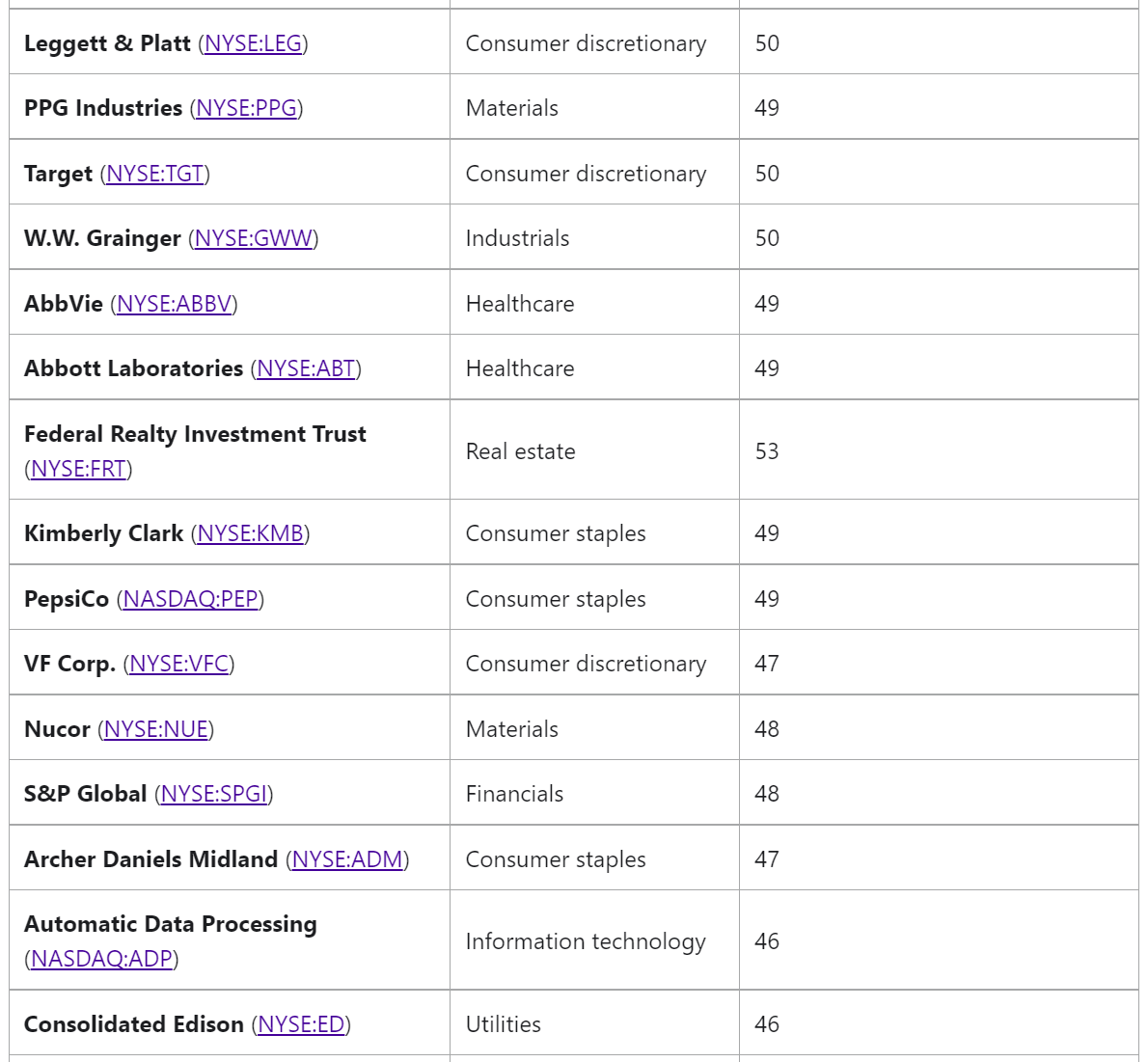1148x1062 pixels.
Task: Select Healthcare in the Abbott Laboratories row
Action: [521, 368]
